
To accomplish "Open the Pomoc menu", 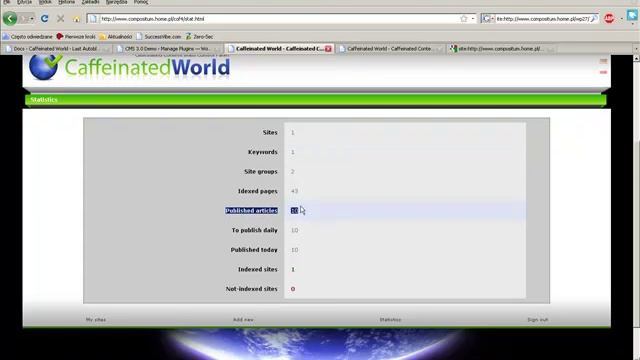I will click(x=141, y=2).
